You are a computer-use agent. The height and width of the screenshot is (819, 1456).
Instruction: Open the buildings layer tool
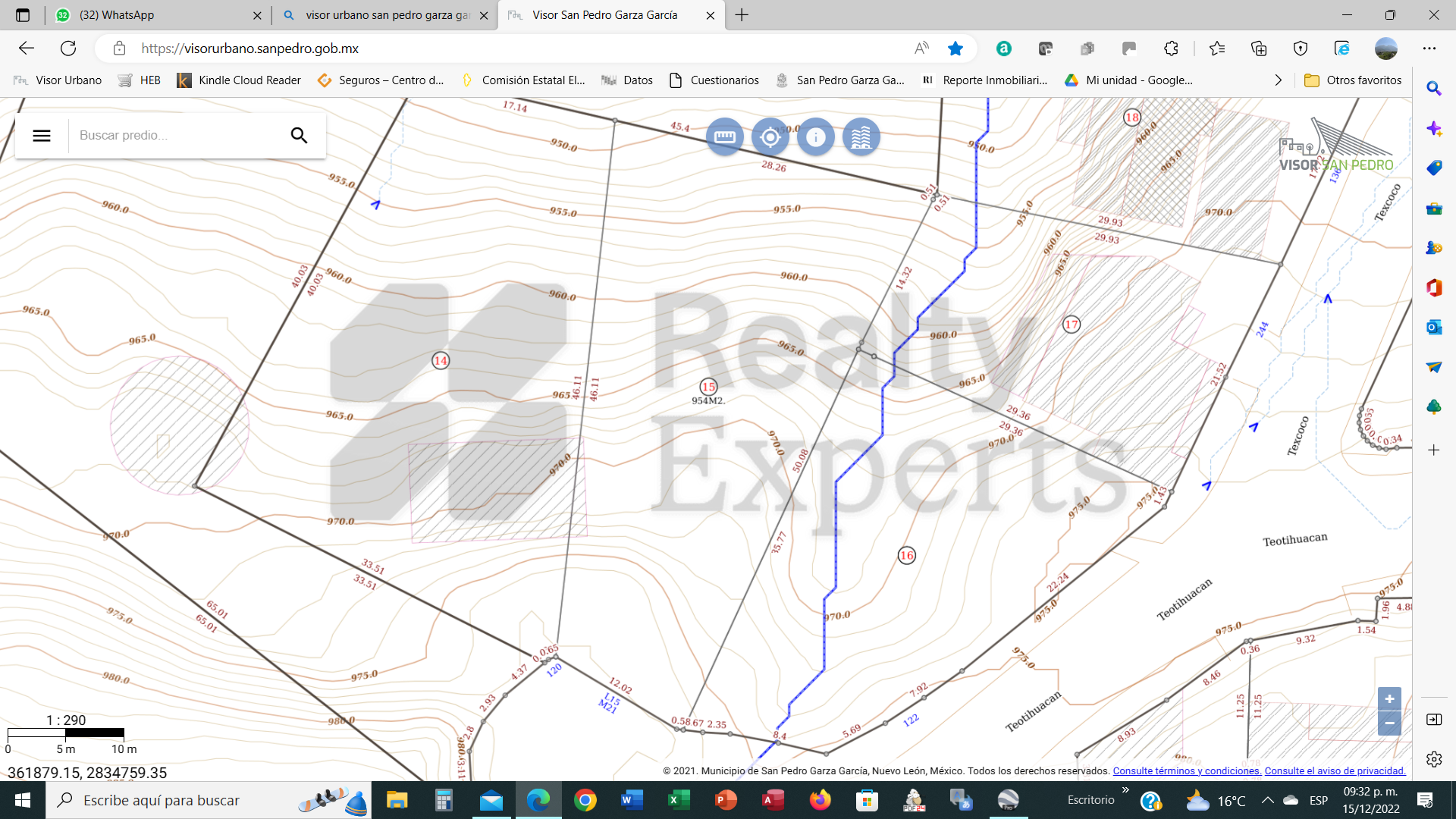coord(861,137)
